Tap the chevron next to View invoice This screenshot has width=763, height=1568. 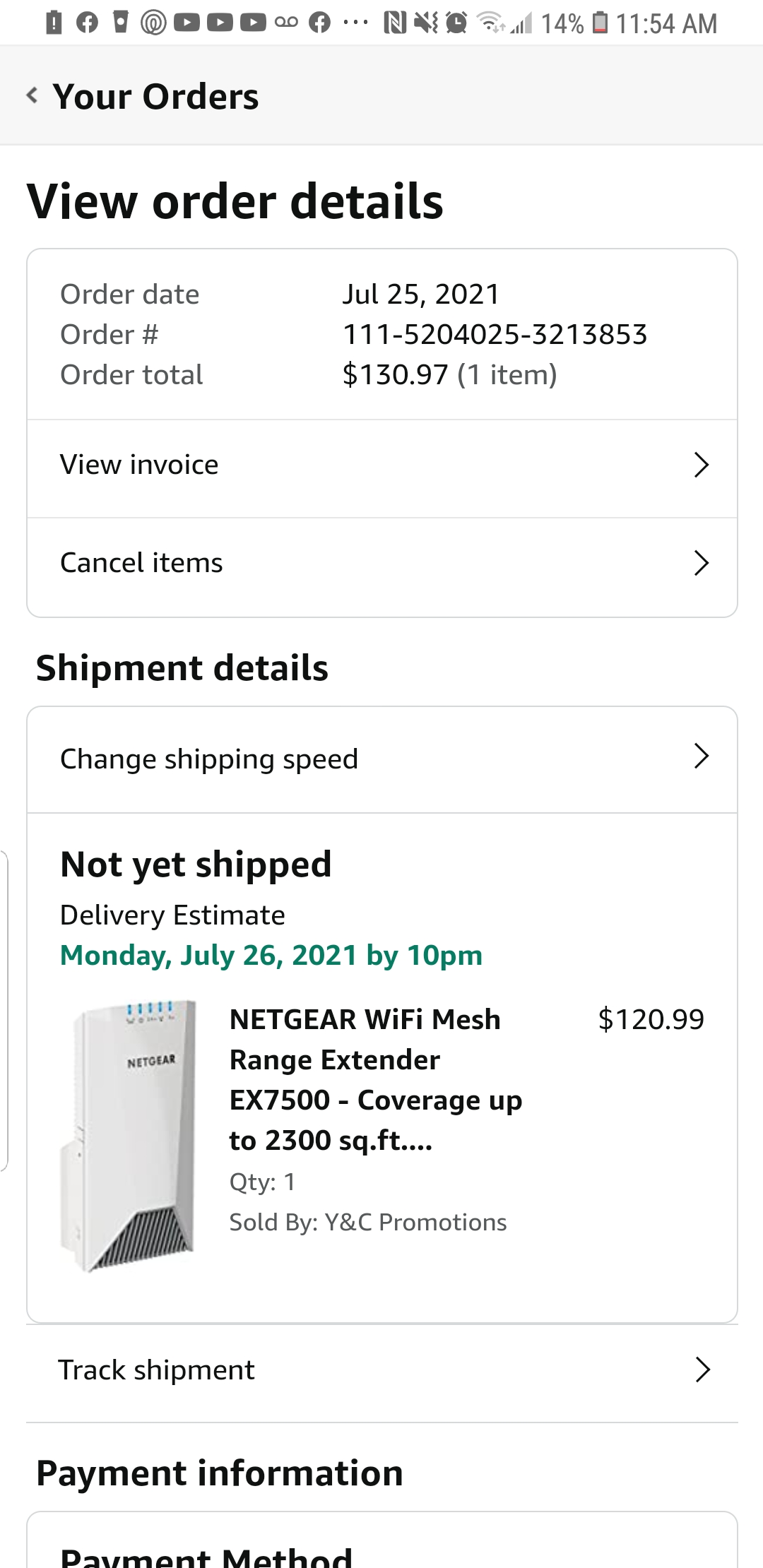coord(701,465)
